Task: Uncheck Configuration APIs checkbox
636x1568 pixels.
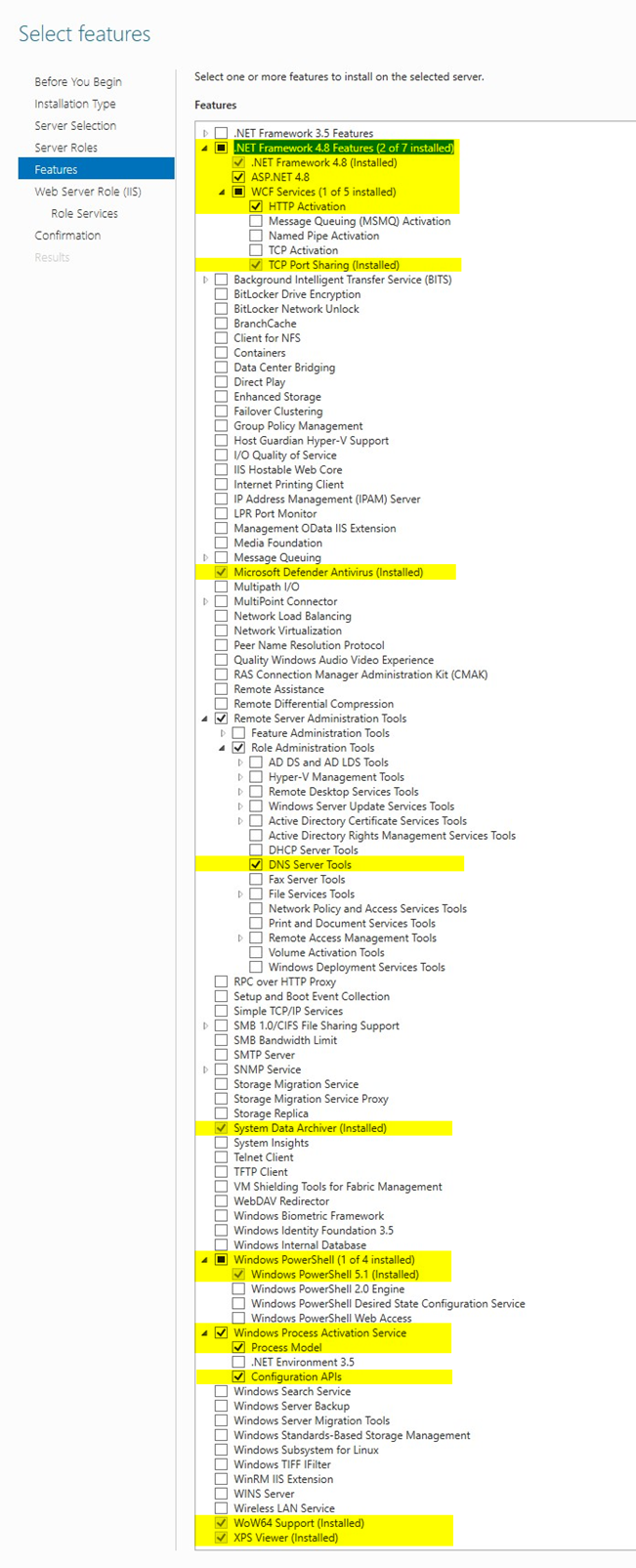Action: 238,1376
